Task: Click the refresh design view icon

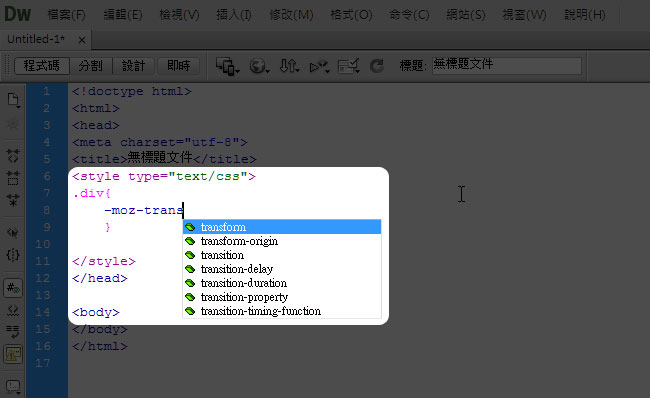Action: (x=377, y=66)
